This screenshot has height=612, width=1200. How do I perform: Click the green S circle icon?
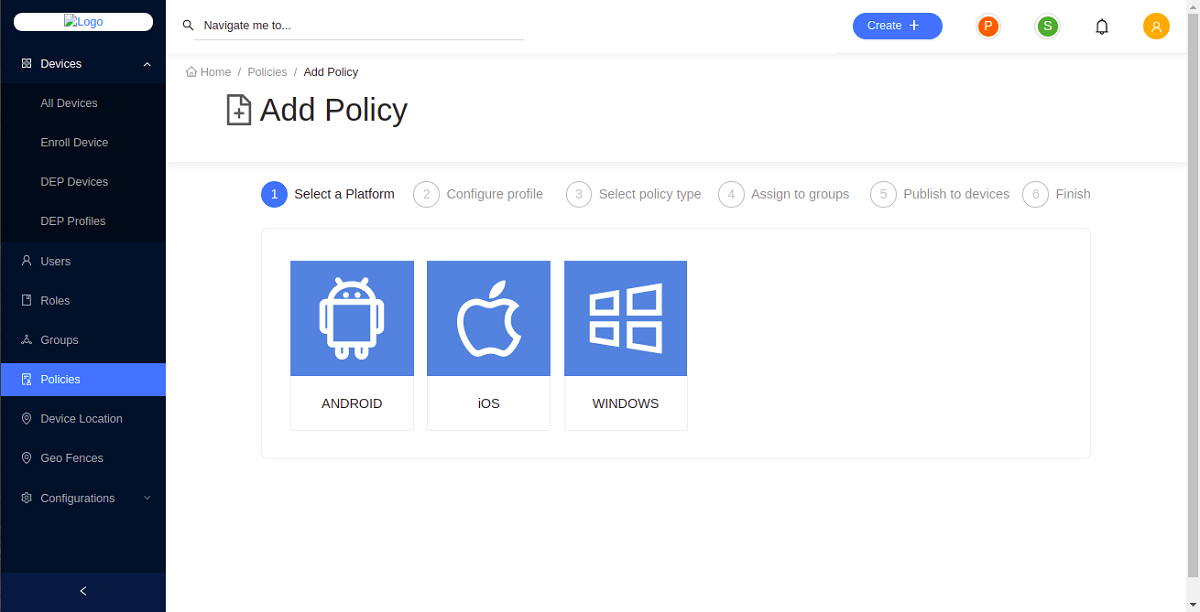(x=1047, y=26)
